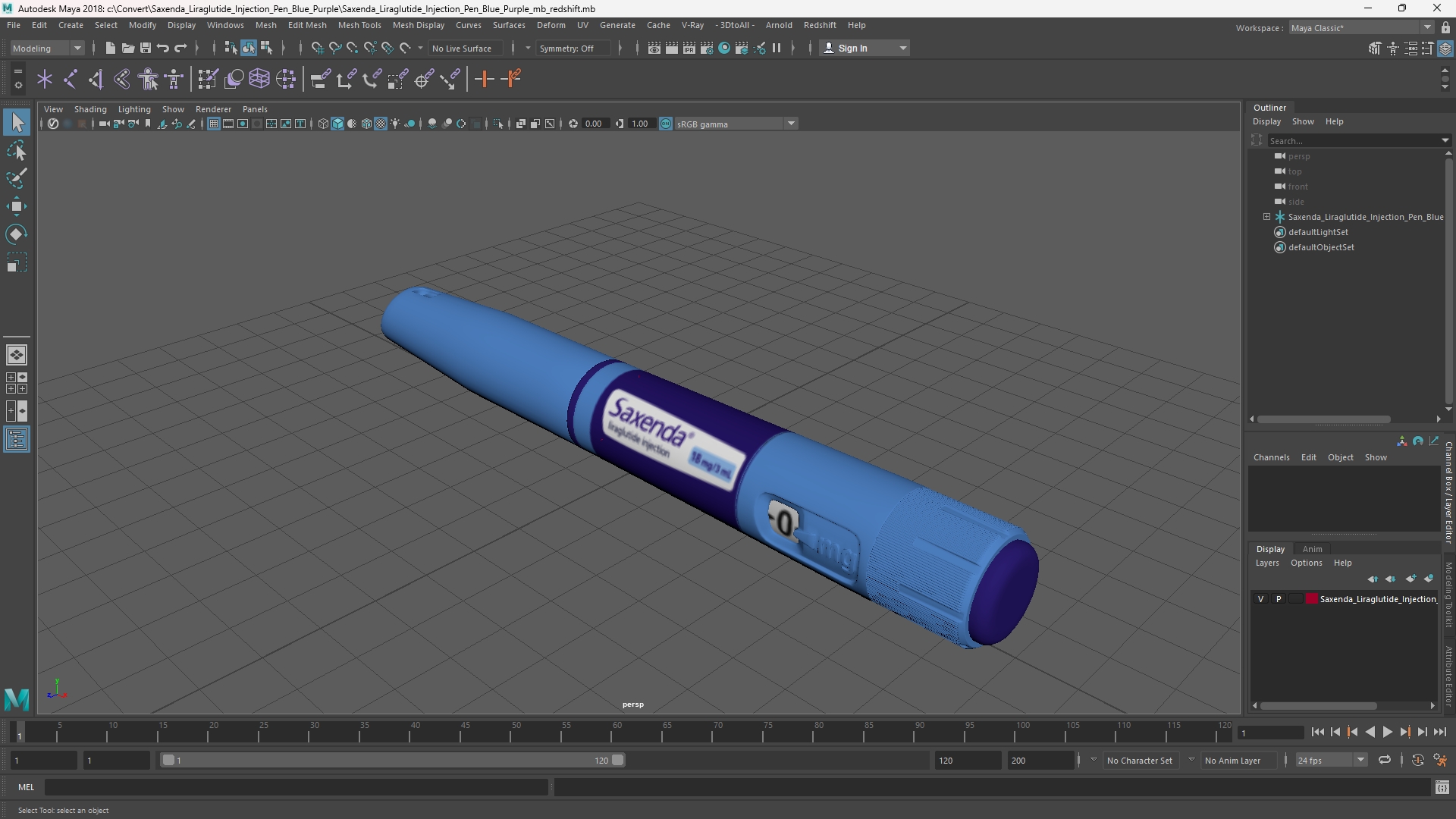Viewport: 1456px width, 819px height.
Task: Open the Channels menu in Channel Box
Action: click(1271, 457)
